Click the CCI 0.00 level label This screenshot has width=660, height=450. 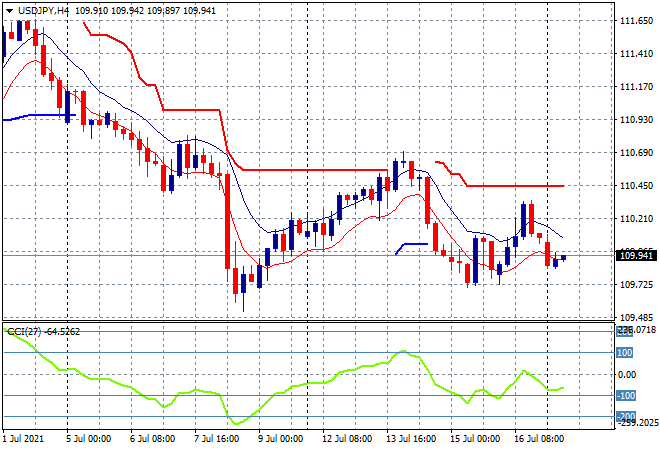pos(627,375)
